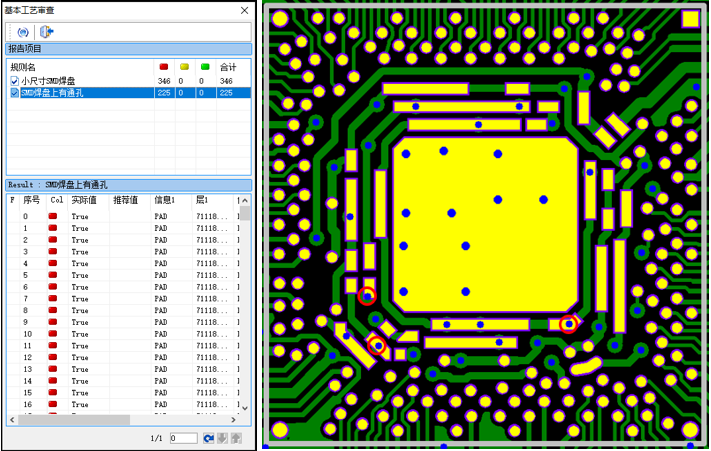Click the yellow square pad at PCB top-right corner

click(x=691, y=19)
